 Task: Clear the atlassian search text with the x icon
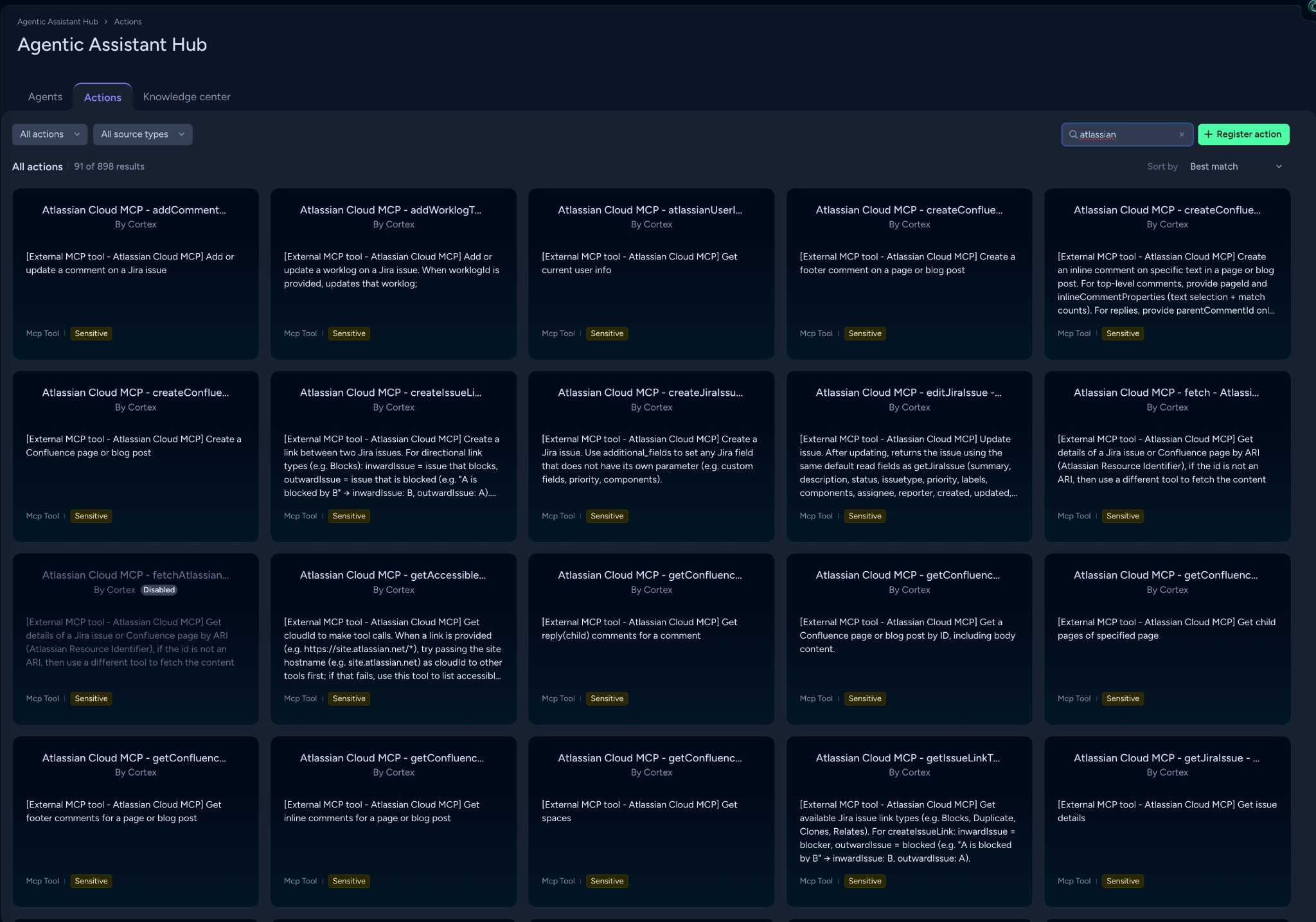tap(1181, 134)
